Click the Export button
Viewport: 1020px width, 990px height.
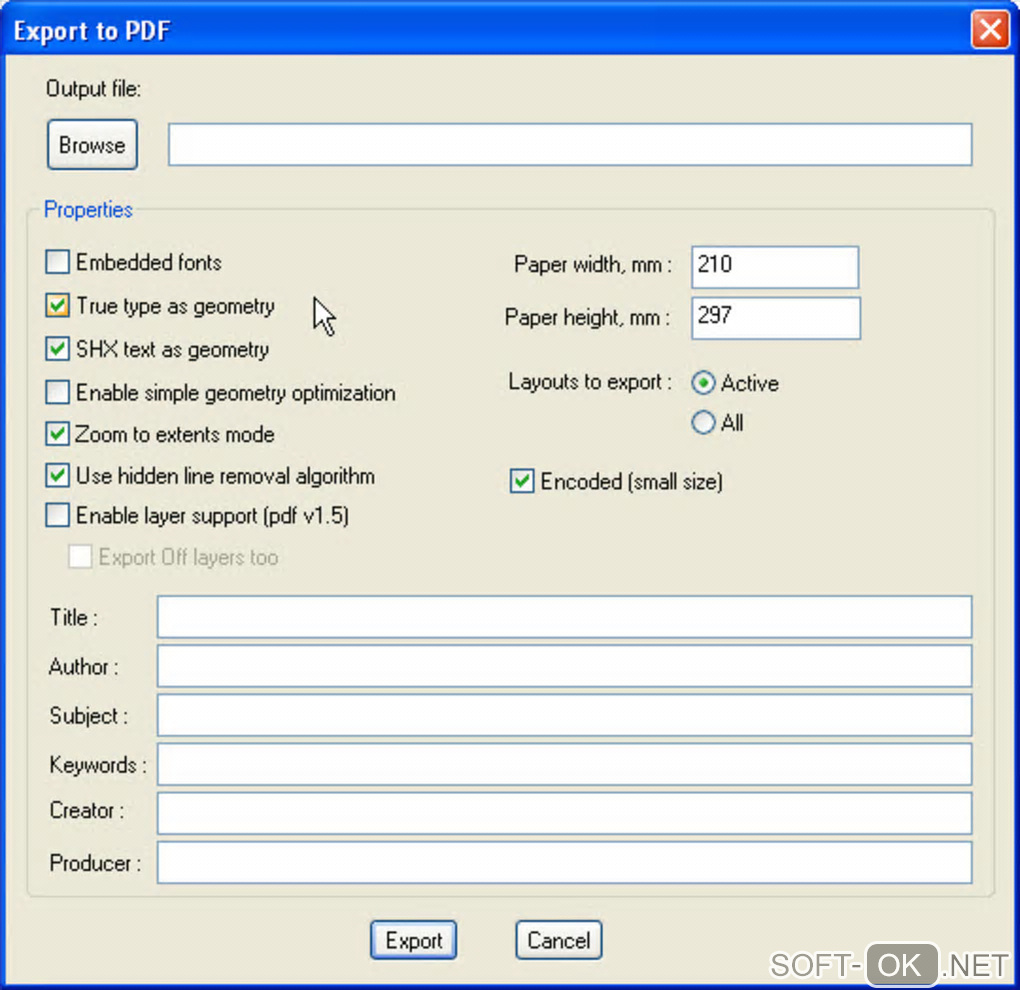pyautogui.click(x=414, y=940)
